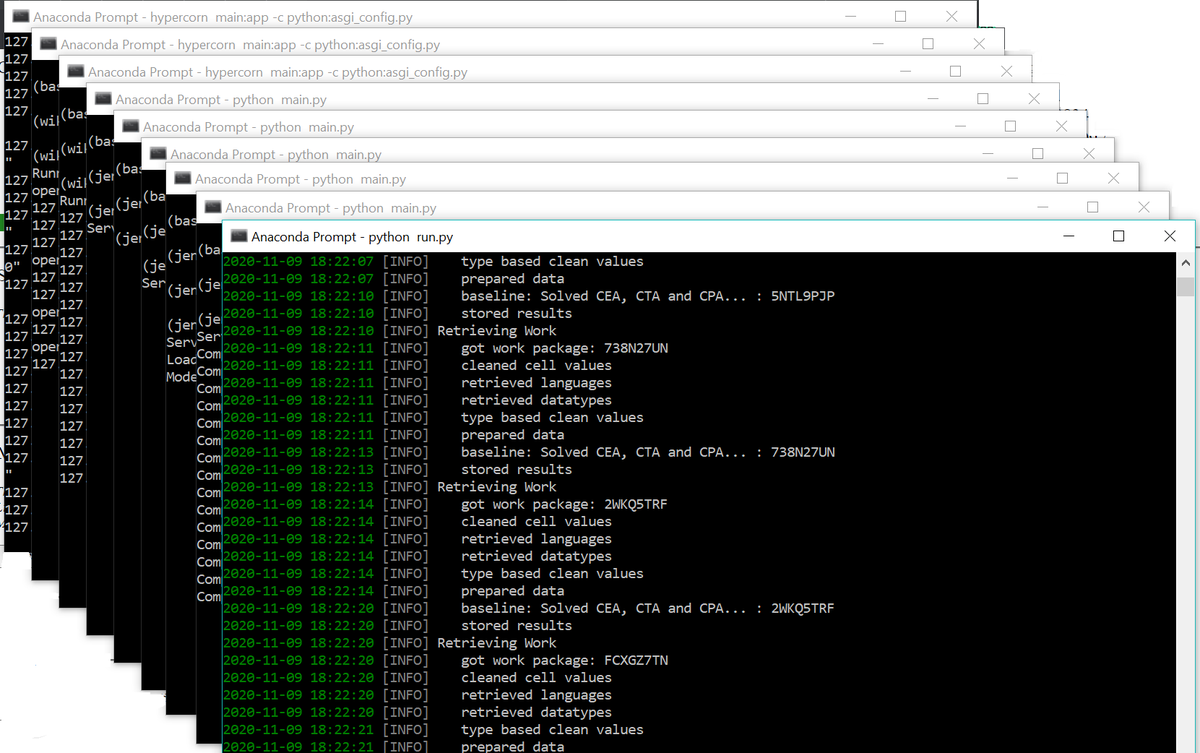This screenshot has width=1200, height=753.
Task: Click 'stored results' logged at 18:22:10
Action: point(516,313)
